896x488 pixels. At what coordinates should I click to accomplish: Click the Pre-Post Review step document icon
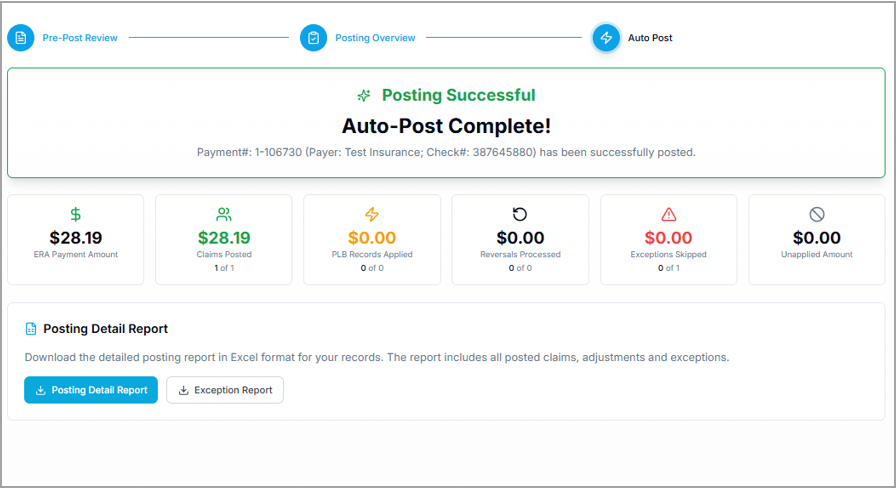click(21, 38)
